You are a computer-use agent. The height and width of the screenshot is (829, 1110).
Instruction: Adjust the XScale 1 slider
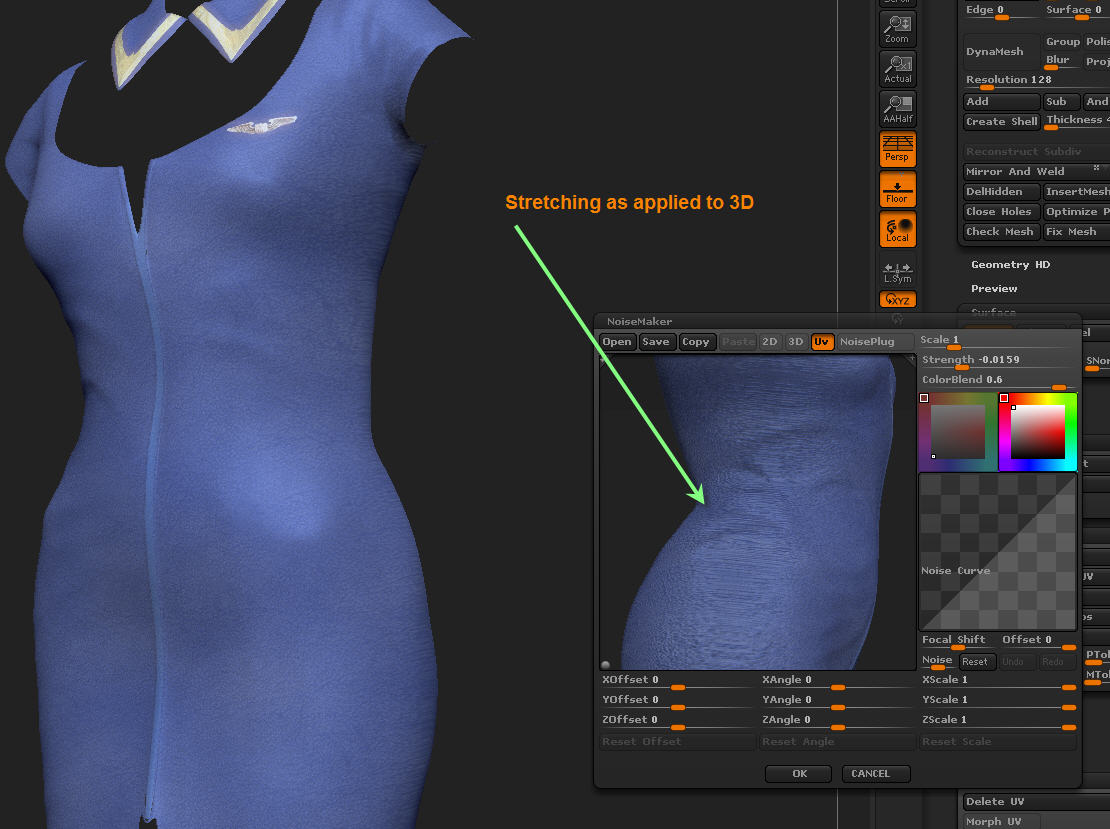coord(998,681)
